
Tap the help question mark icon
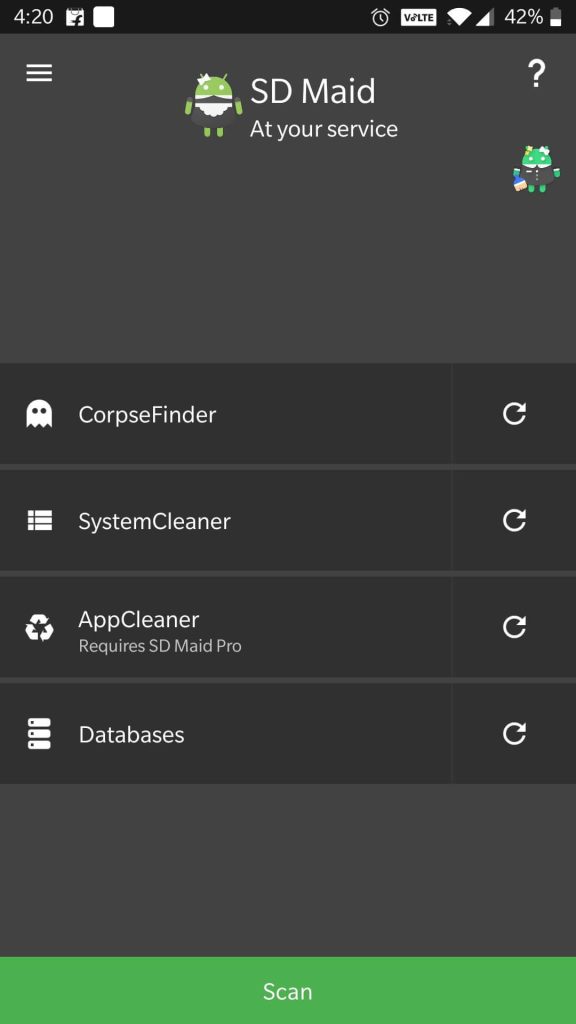[x=536, y=73]
